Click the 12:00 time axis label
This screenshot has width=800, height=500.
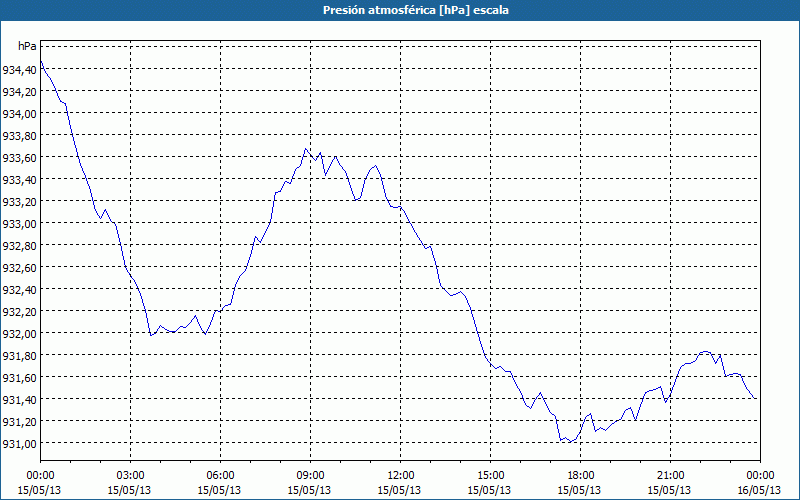(x=400, y=476)
